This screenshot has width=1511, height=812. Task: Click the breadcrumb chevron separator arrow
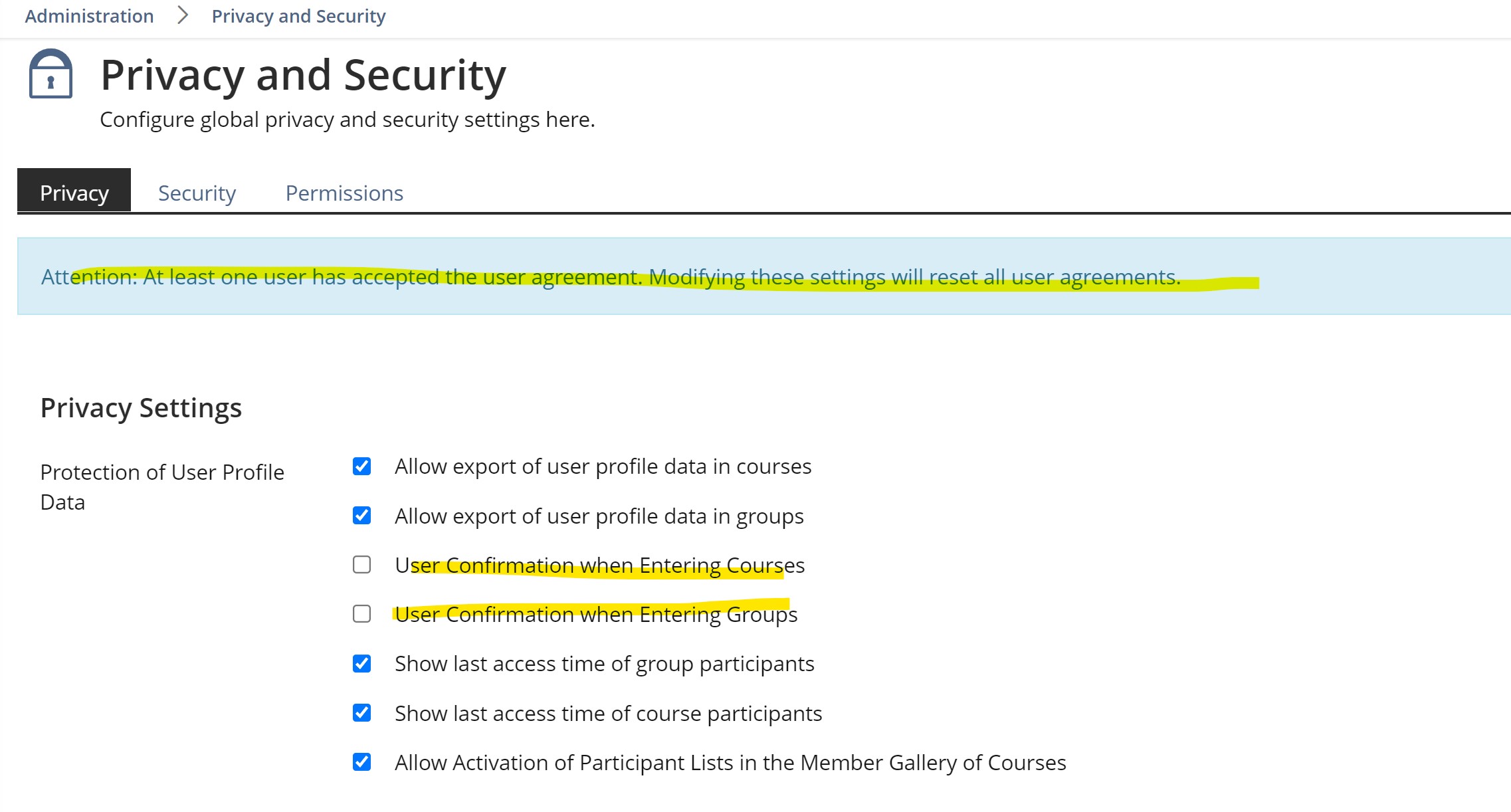tap(183, 15)
